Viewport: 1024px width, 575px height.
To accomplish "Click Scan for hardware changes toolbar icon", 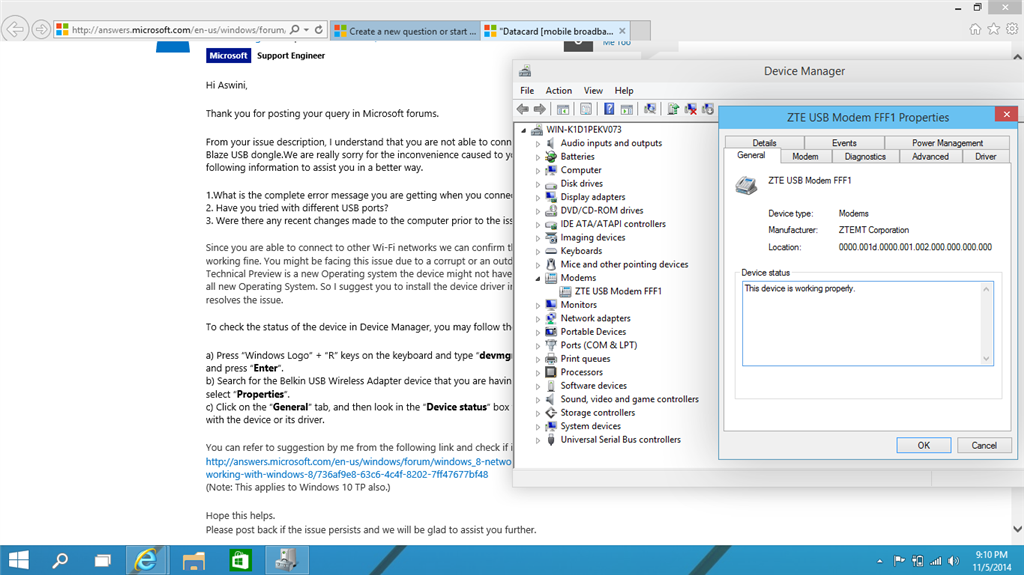I will coord(650,109).
